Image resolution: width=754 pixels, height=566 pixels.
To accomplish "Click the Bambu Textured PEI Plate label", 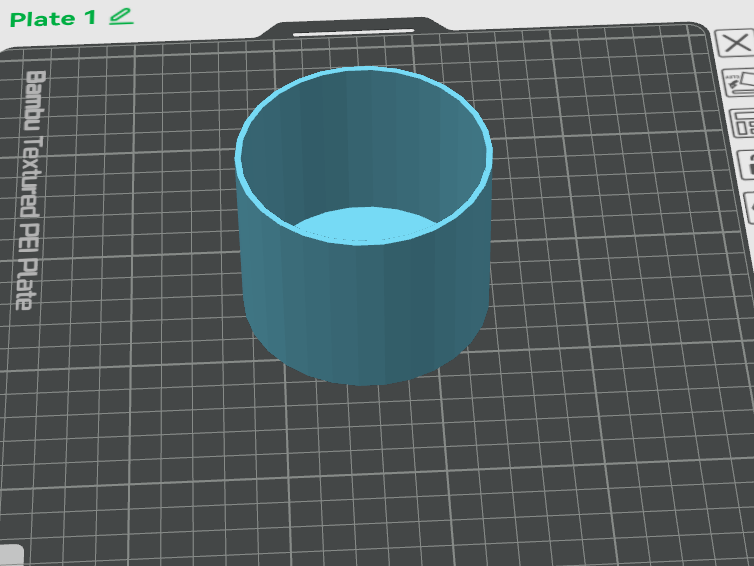I will pos(32,190).
